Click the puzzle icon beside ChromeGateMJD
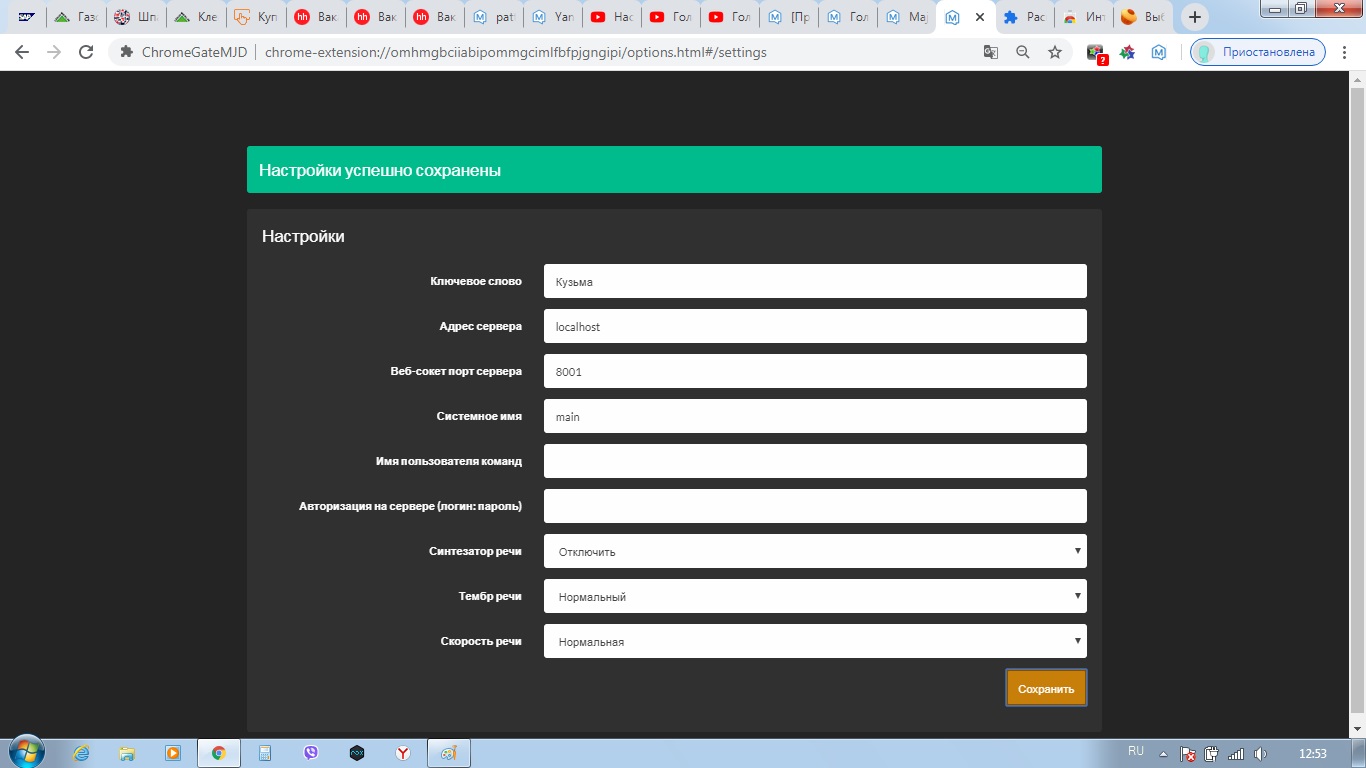This screenshot has width=1366, height=768. pos(126,52)
